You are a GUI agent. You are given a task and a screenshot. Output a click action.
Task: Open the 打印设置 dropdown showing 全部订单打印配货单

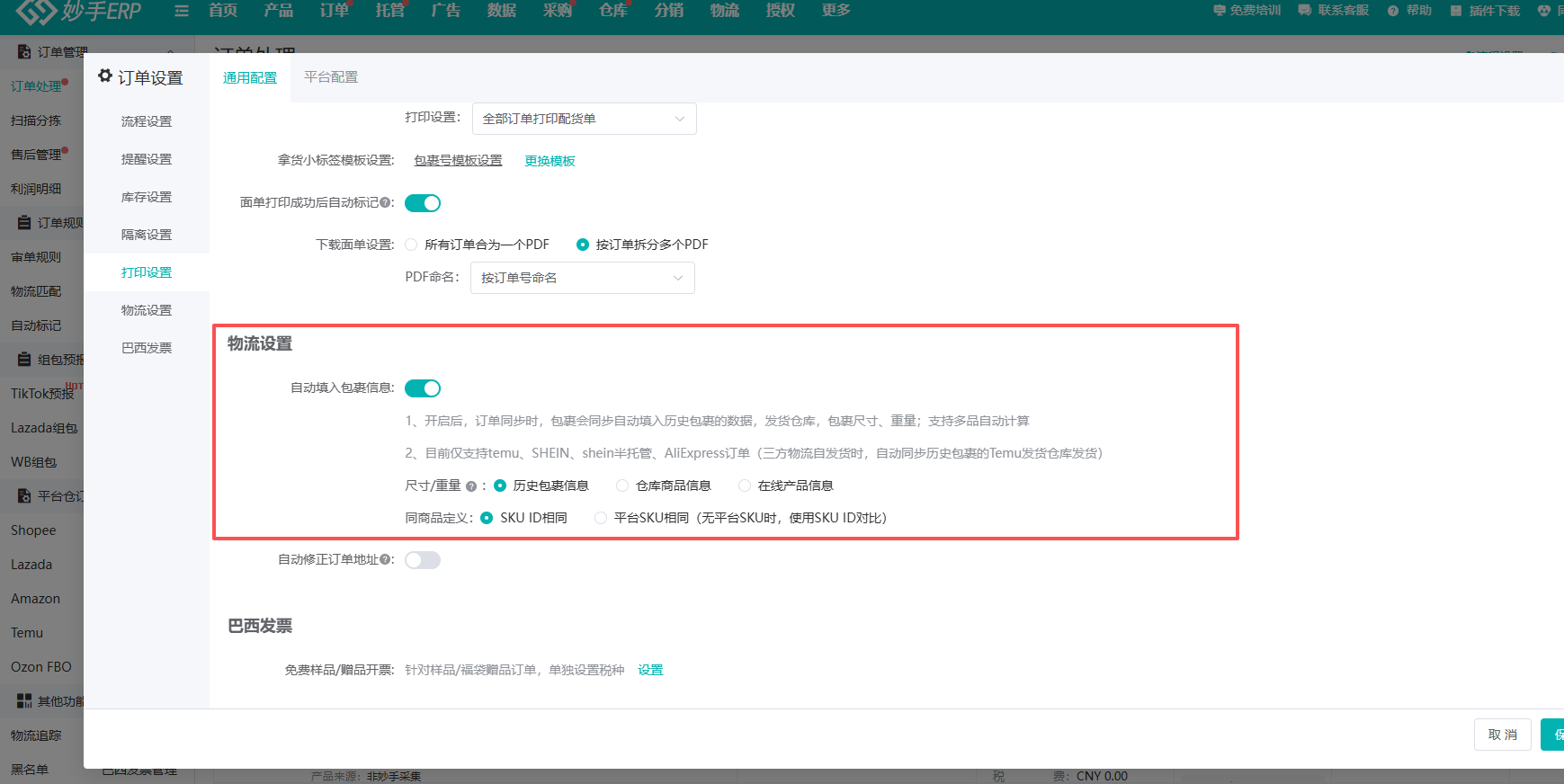click(585, 119)
